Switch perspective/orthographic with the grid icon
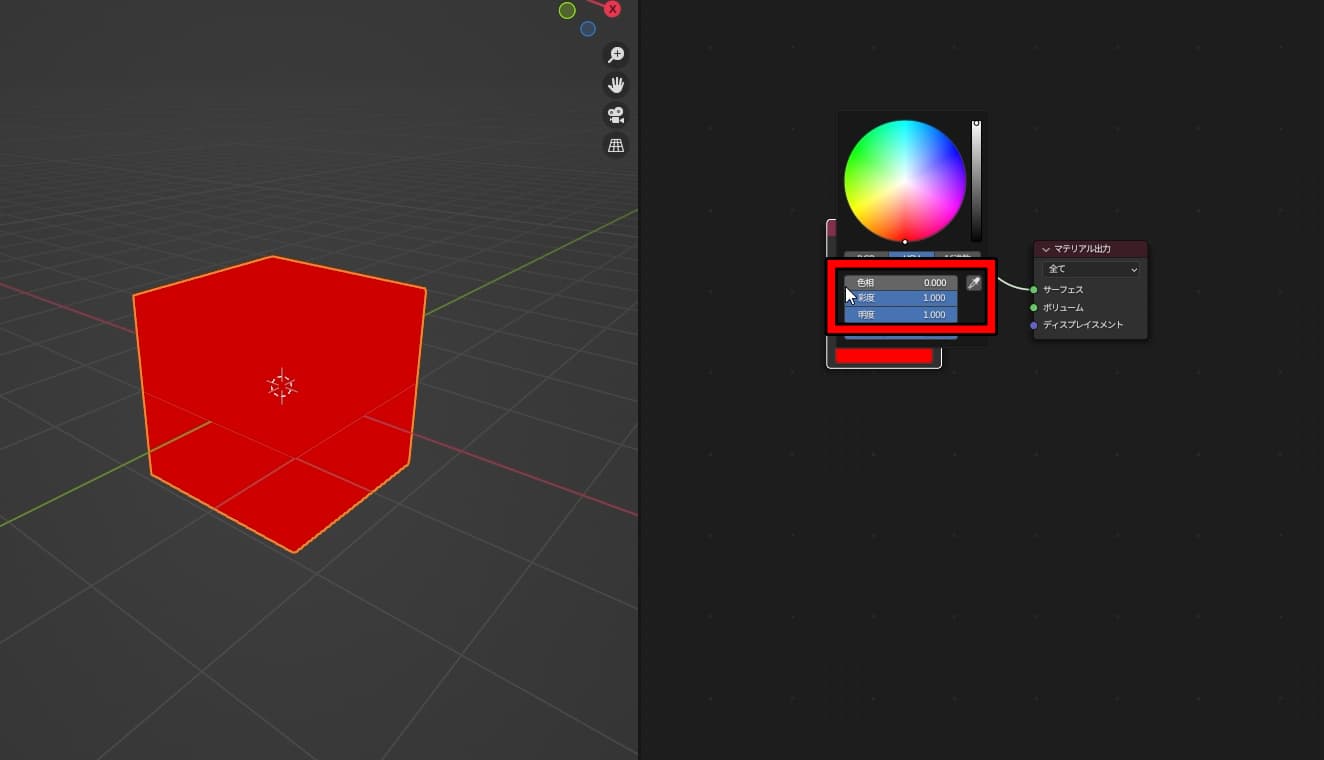 [616, 146]
